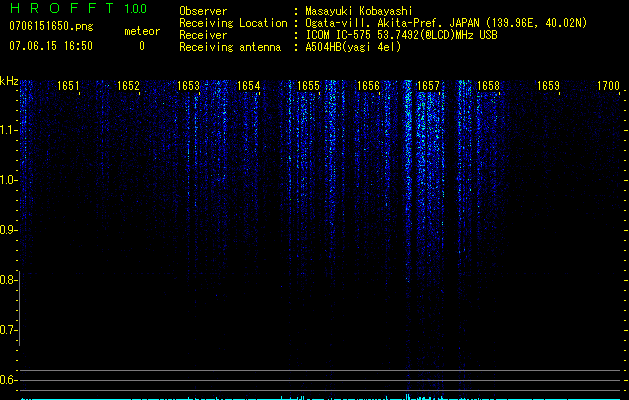Viewport: 629px width, 400px height.
Task: Click the 1.1 kHz axis label
Action: pos(8,130)
